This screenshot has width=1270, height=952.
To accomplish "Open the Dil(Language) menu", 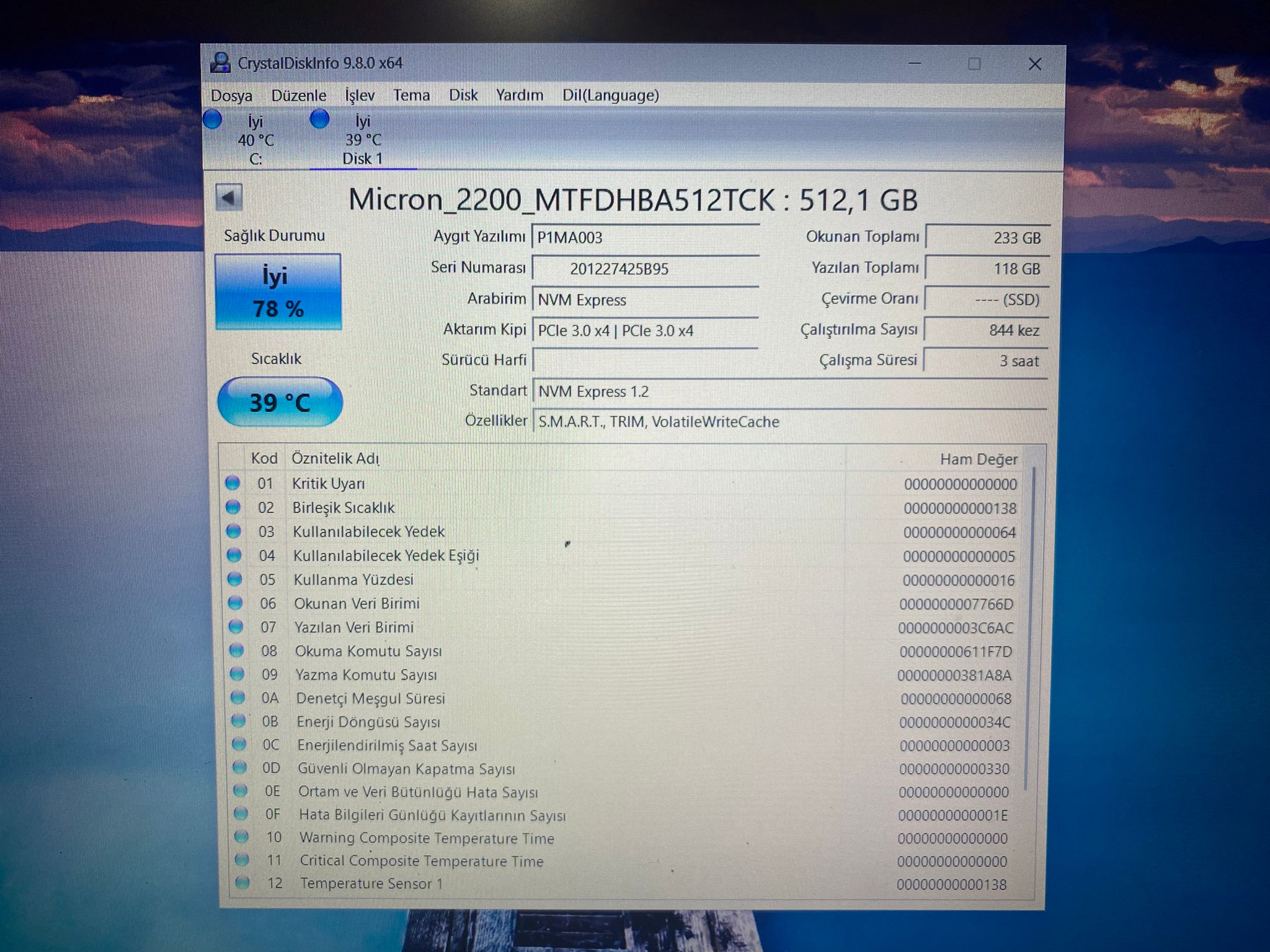I will (611, 95).
